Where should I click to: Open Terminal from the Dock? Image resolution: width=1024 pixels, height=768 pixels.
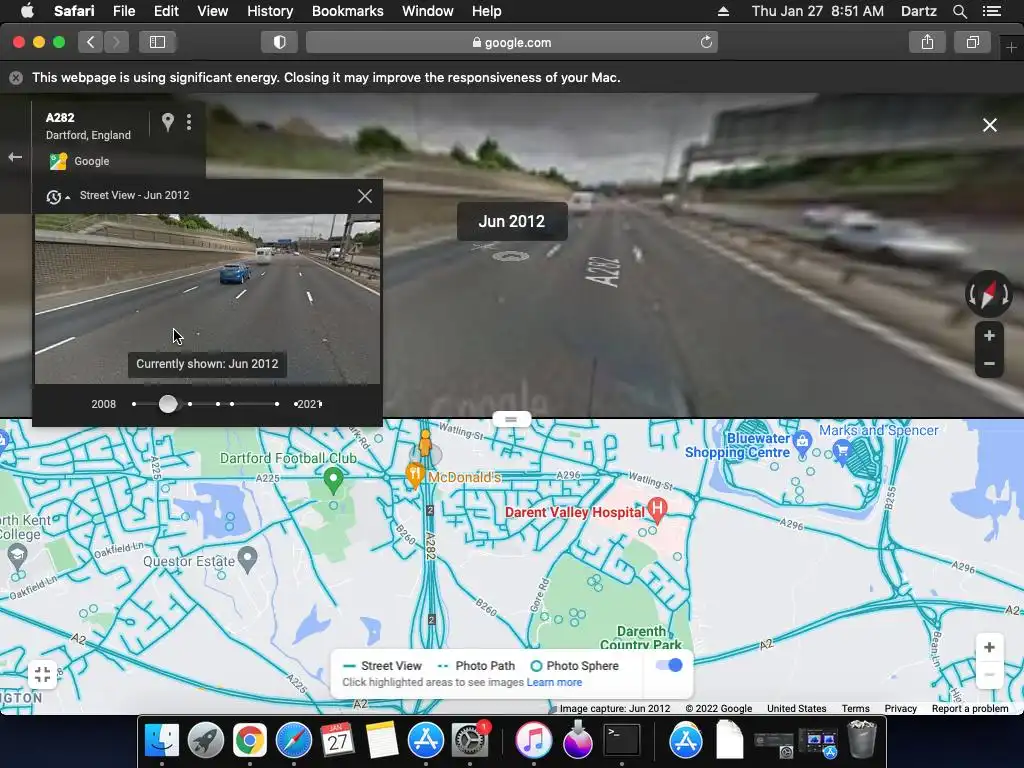point(621,741)
